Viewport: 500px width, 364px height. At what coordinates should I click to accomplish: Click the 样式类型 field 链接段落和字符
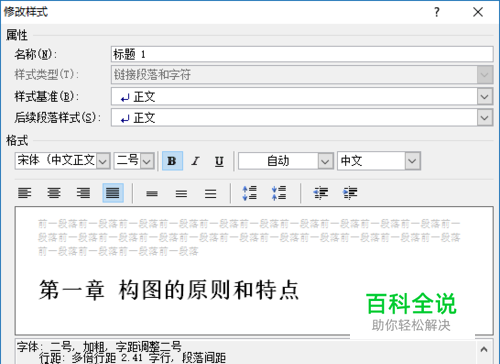pos(302,75)
